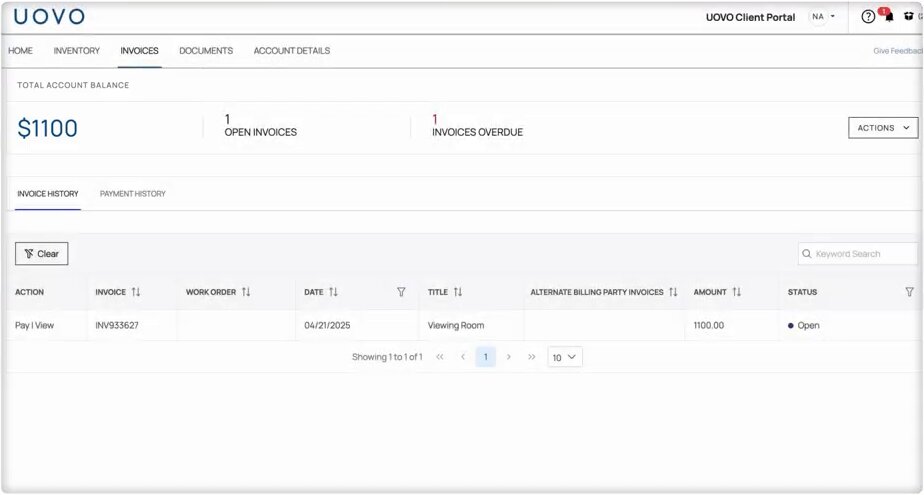The height and width of the screenshot is (495, 924).
Task: Select page 1 in pagination
Action: [486, 357]
